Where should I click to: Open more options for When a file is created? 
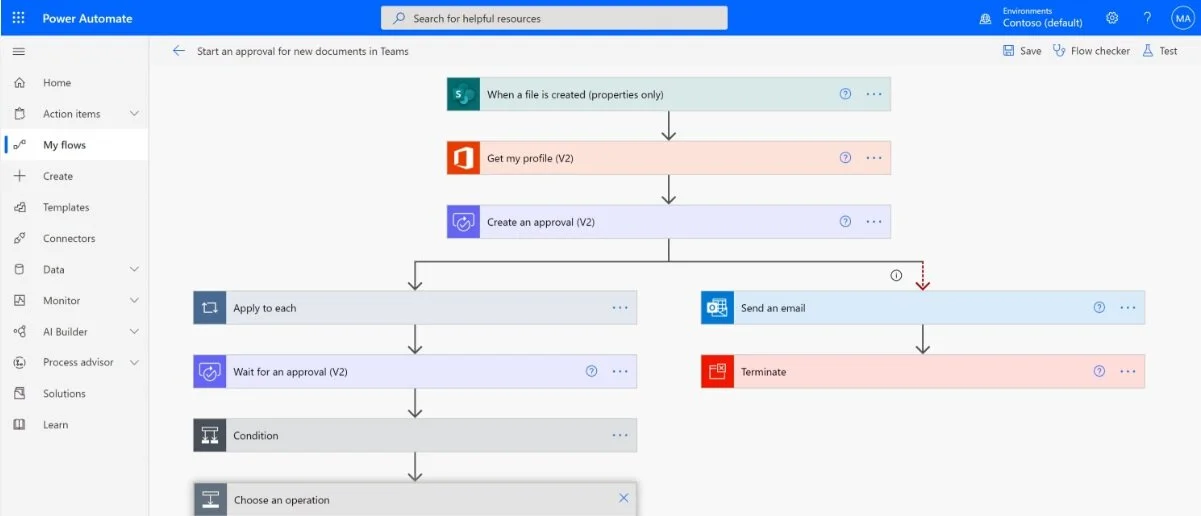point(874,94)
